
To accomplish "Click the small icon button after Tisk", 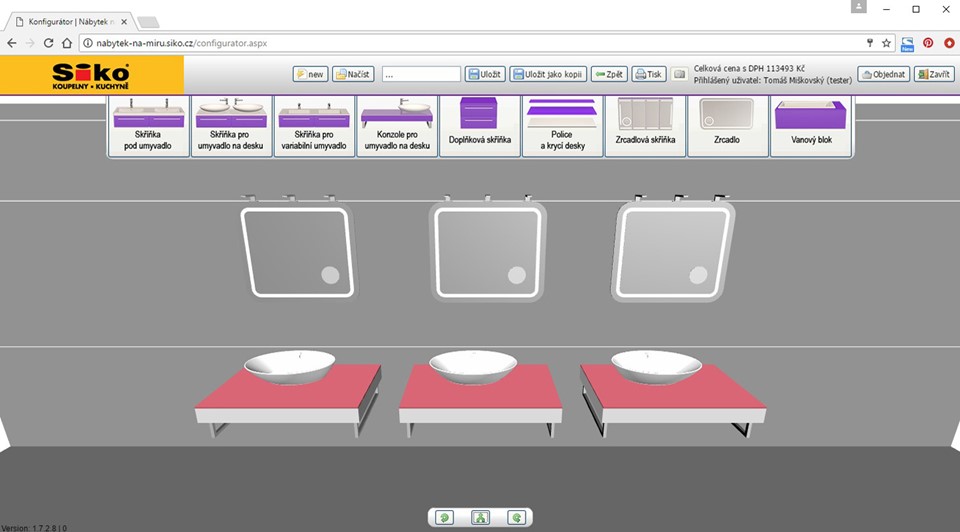I will click(x=679, y=74).
